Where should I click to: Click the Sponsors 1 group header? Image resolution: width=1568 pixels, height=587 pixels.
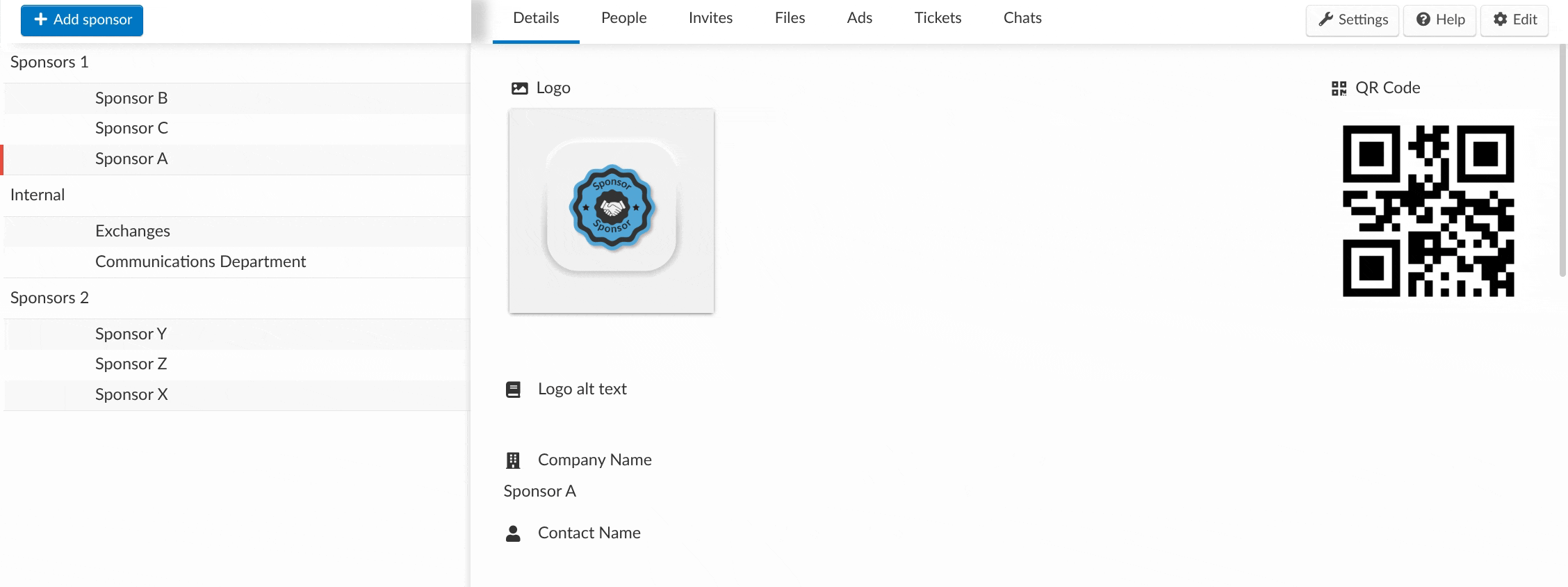click(x=49, y=63)
